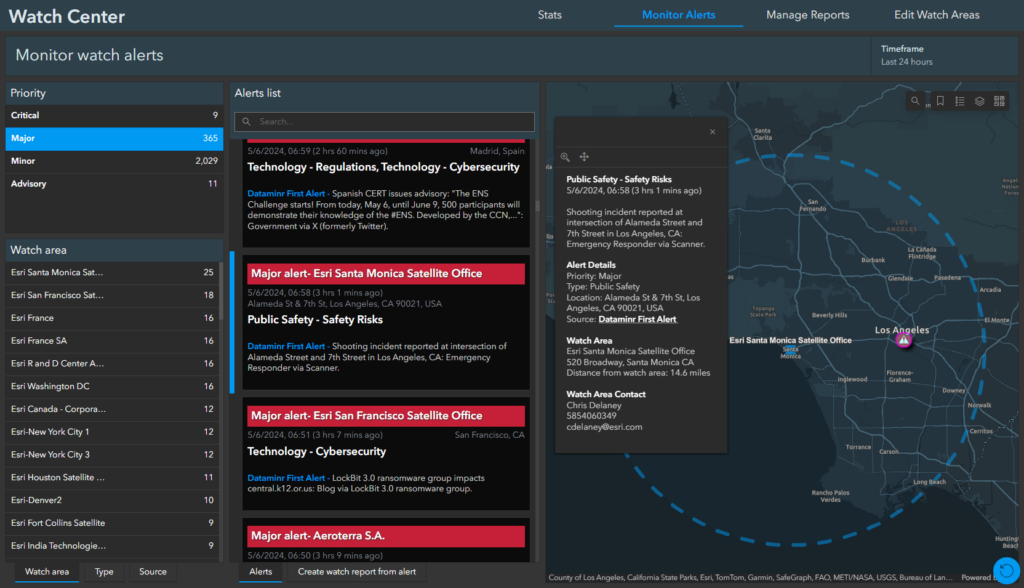Switch to the Source bottom tab
The width and height of the screenshot is (1024, 588).
pyautogui.click(x=153, y=572)
